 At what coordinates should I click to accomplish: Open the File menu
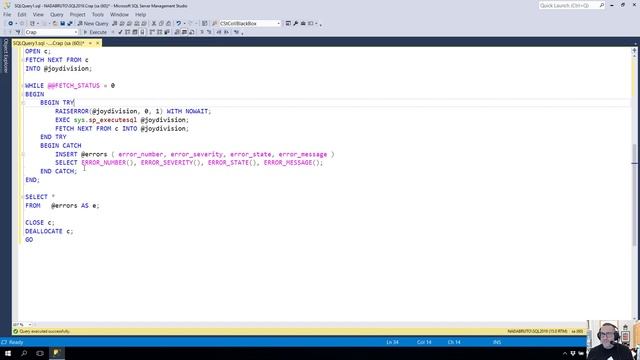(7, 14)
